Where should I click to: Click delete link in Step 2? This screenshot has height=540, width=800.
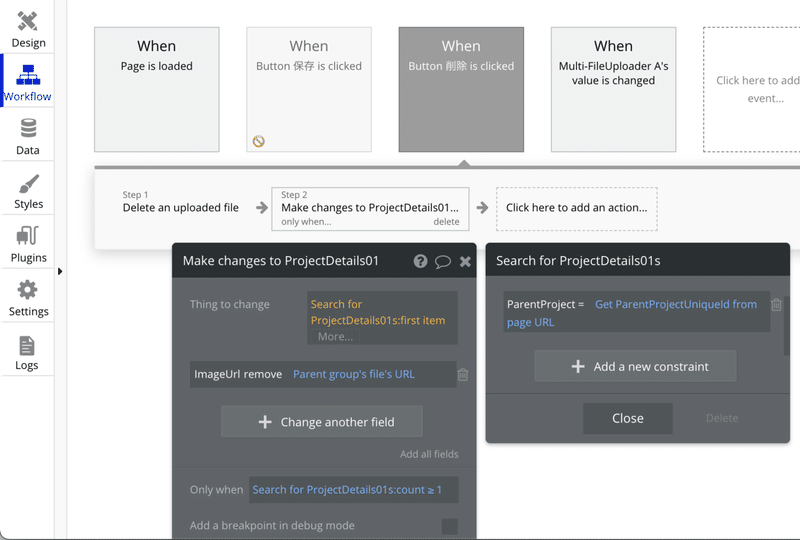coord(446,222)
